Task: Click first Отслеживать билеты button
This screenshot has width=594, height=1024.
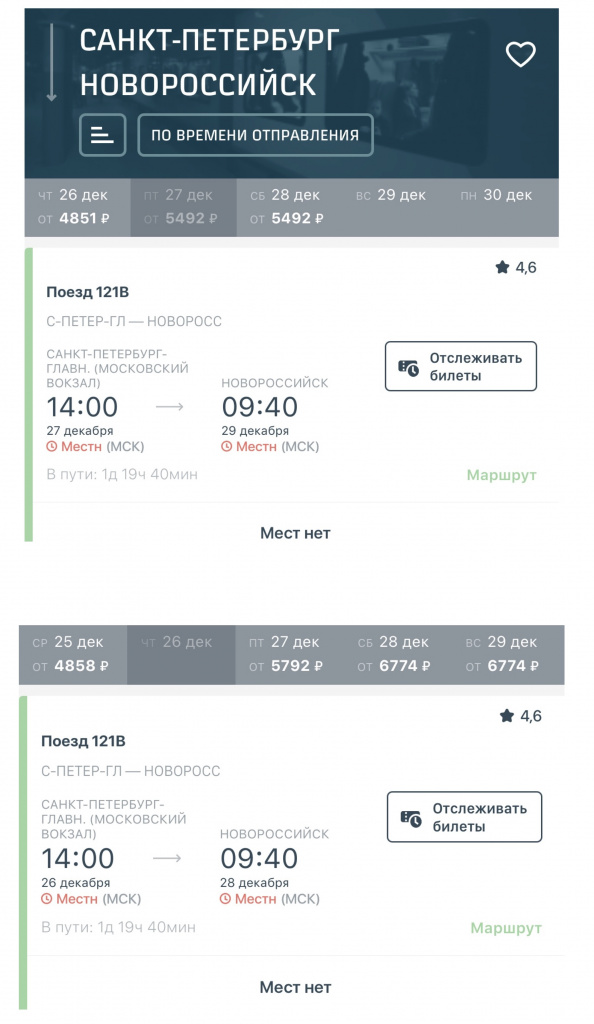Action: 461,366
